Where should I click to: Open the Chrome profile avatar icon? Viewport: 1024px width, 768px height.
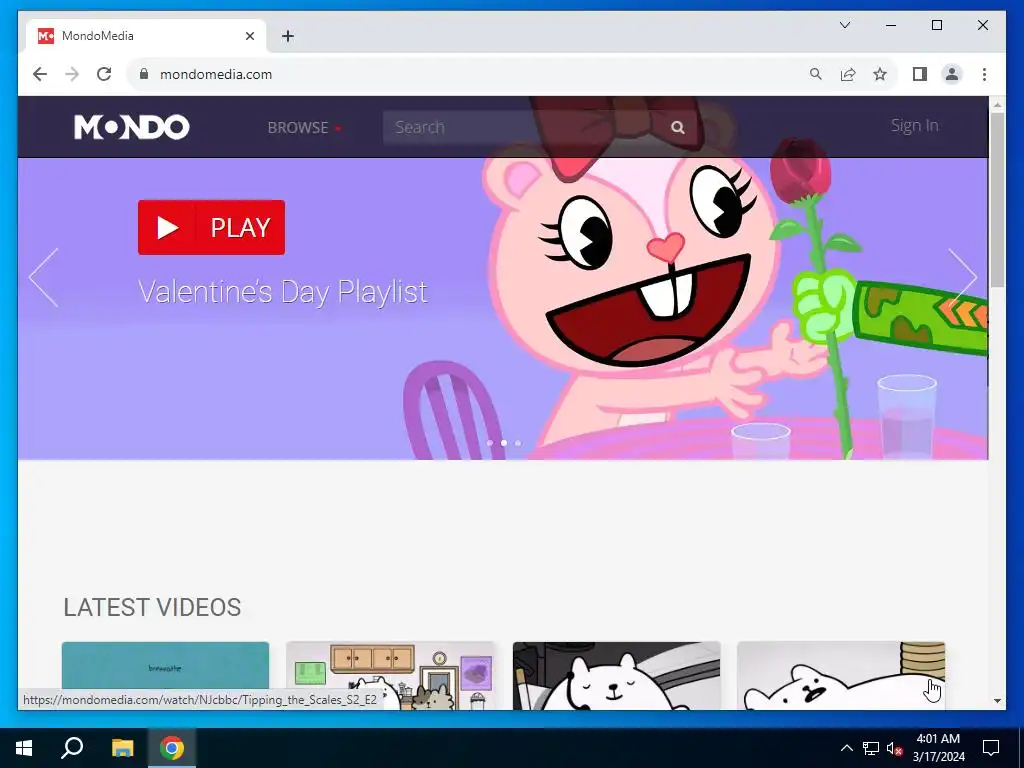(x=952, y=74)
